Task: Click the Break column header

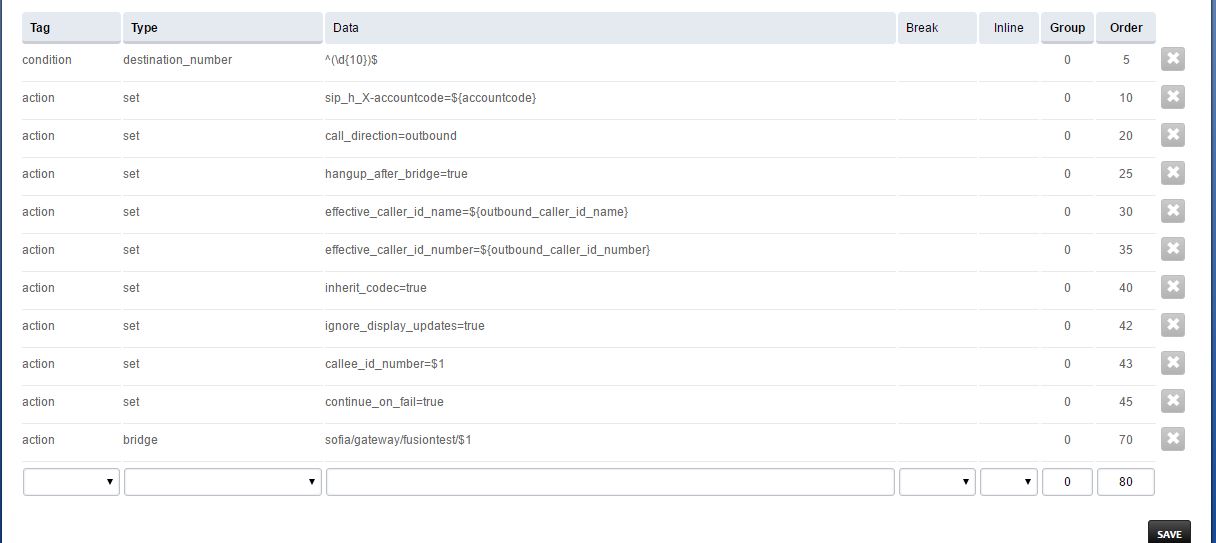Action: [x=937, y=28]
